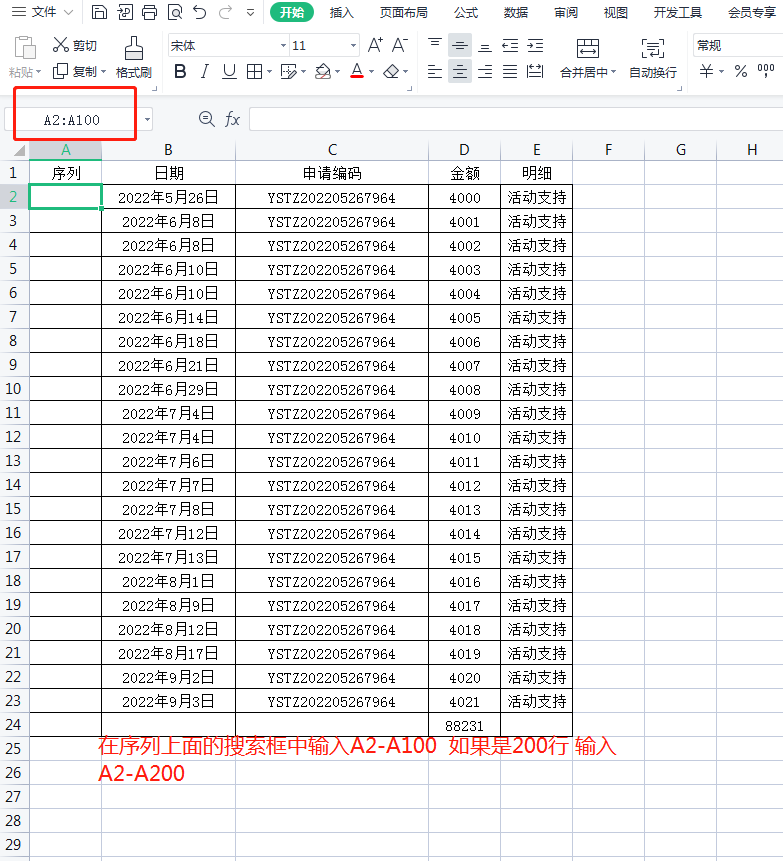Open the font name 宋体 dropdown
Image resolution: width=783 pixels, height=861 pixels.
pos(283,46)
